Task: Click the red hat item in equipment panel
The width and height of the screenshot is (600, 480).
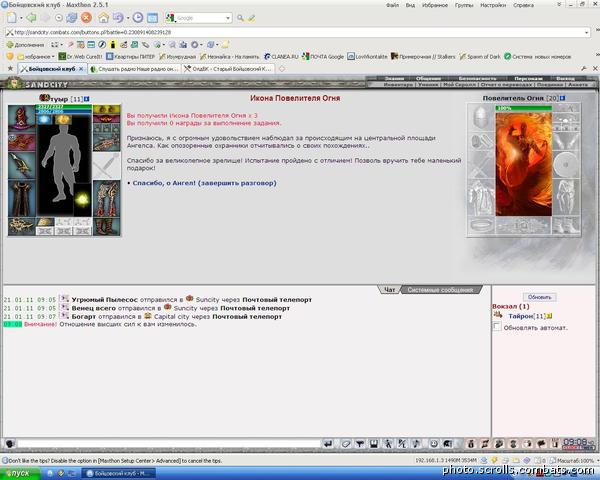Action: coord(22,118)
